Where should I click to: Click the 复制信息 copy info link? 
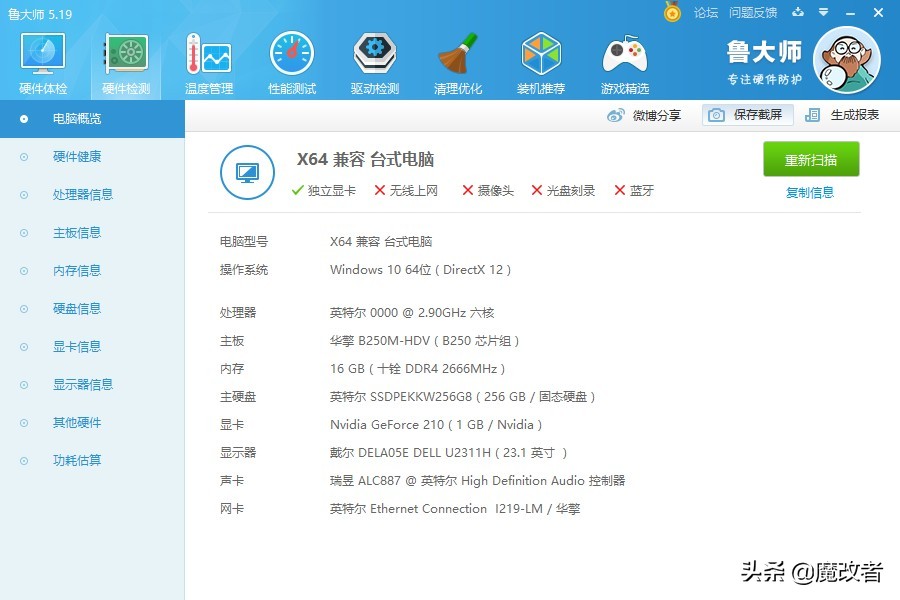point(810,192)
